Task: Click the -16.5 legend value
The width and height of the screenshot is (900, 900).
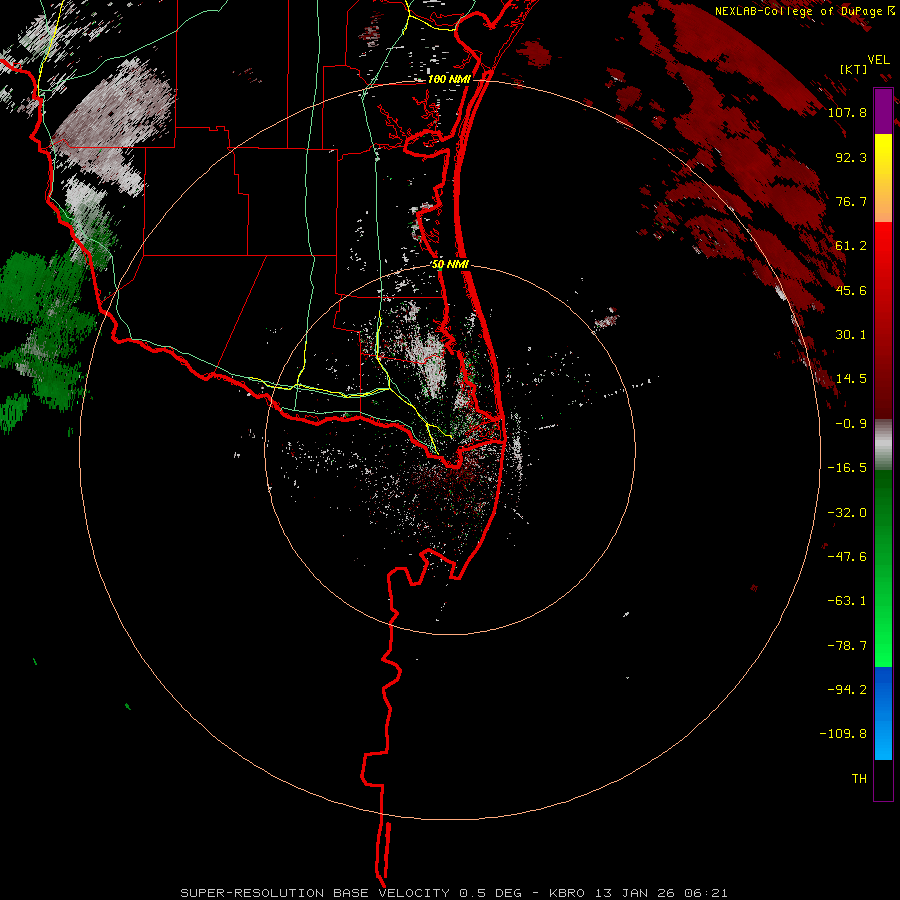Action: (847, 468)
